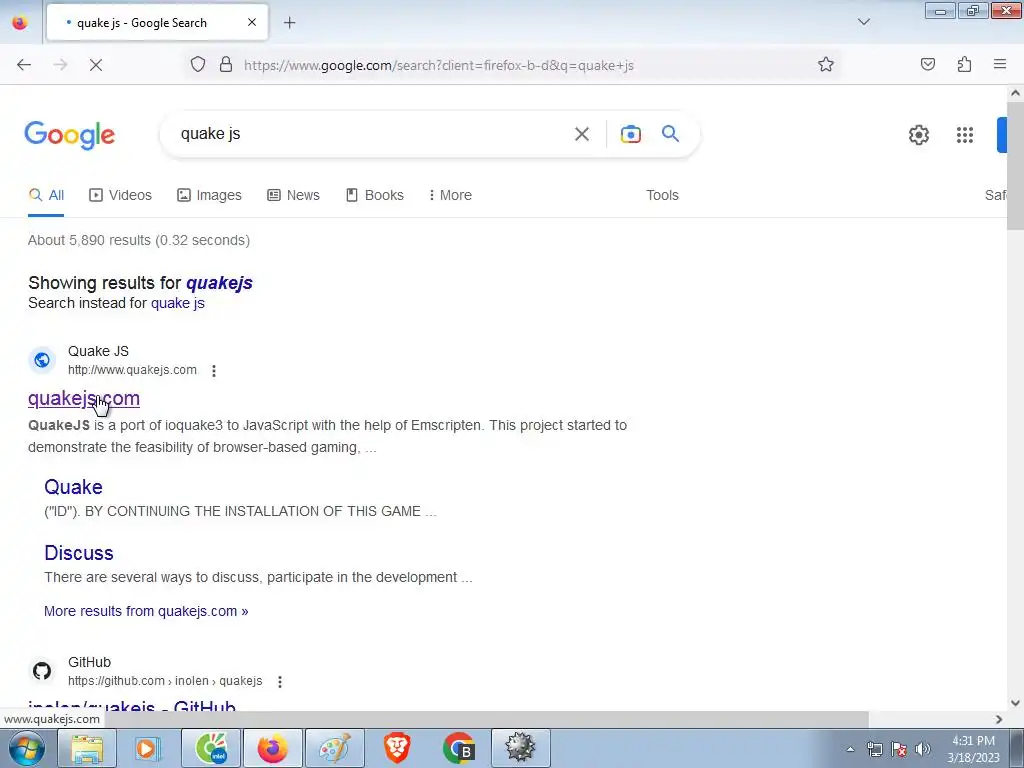
Task: Open the search Tools options
Action: point(662,195)
